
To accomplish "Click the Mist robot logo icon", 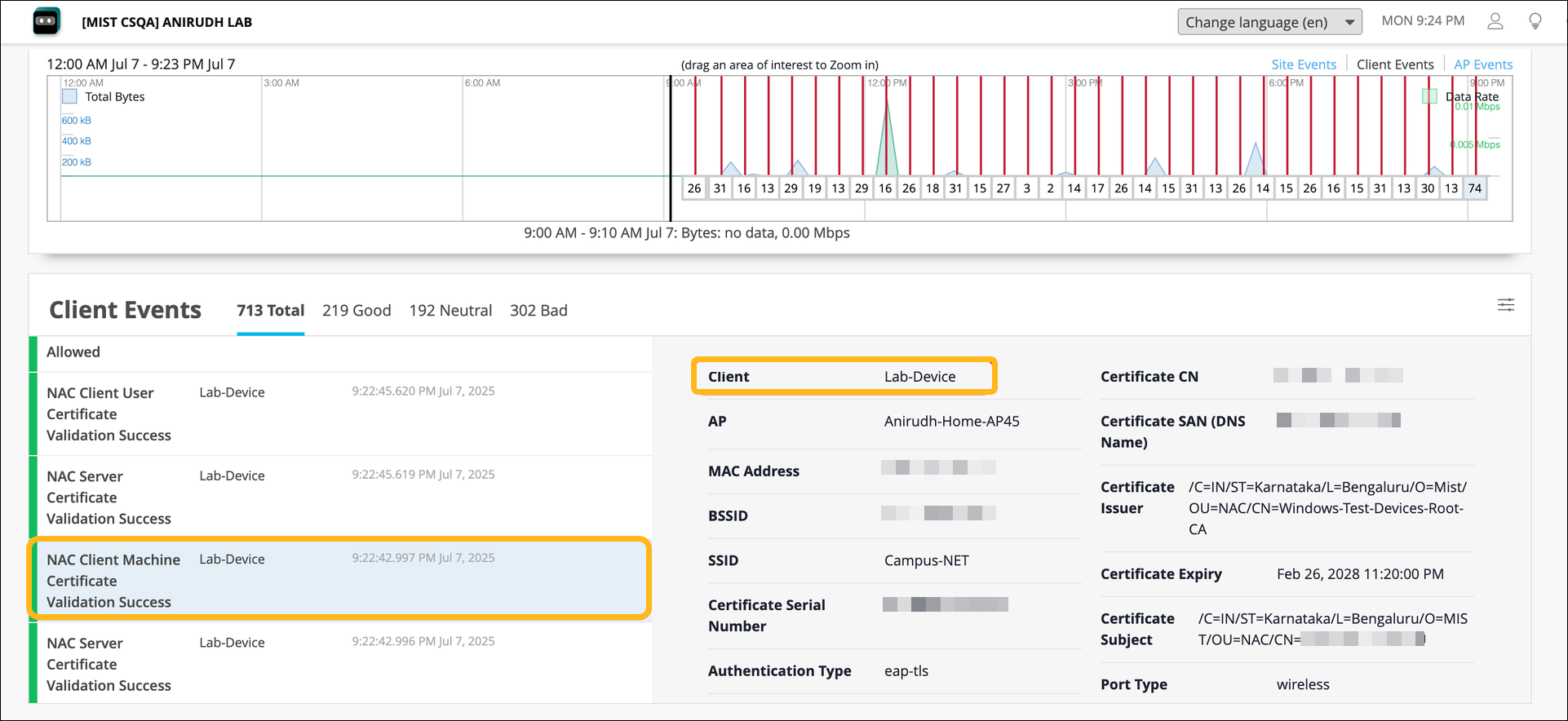I will pos(47,21).
